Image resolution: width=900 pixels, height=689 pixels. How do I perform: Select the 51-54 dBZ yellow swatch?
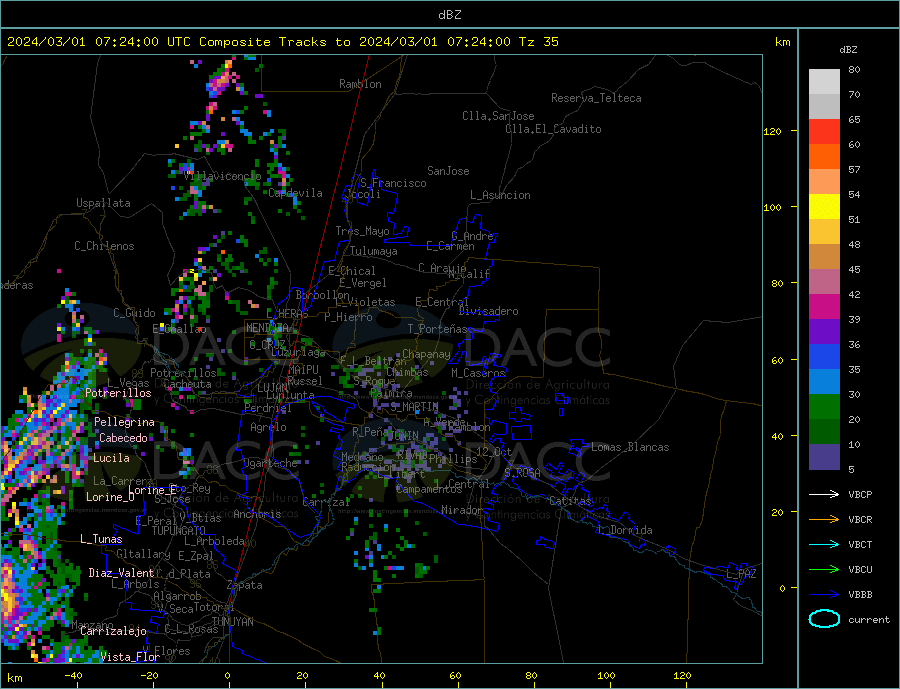coord(824,207)
